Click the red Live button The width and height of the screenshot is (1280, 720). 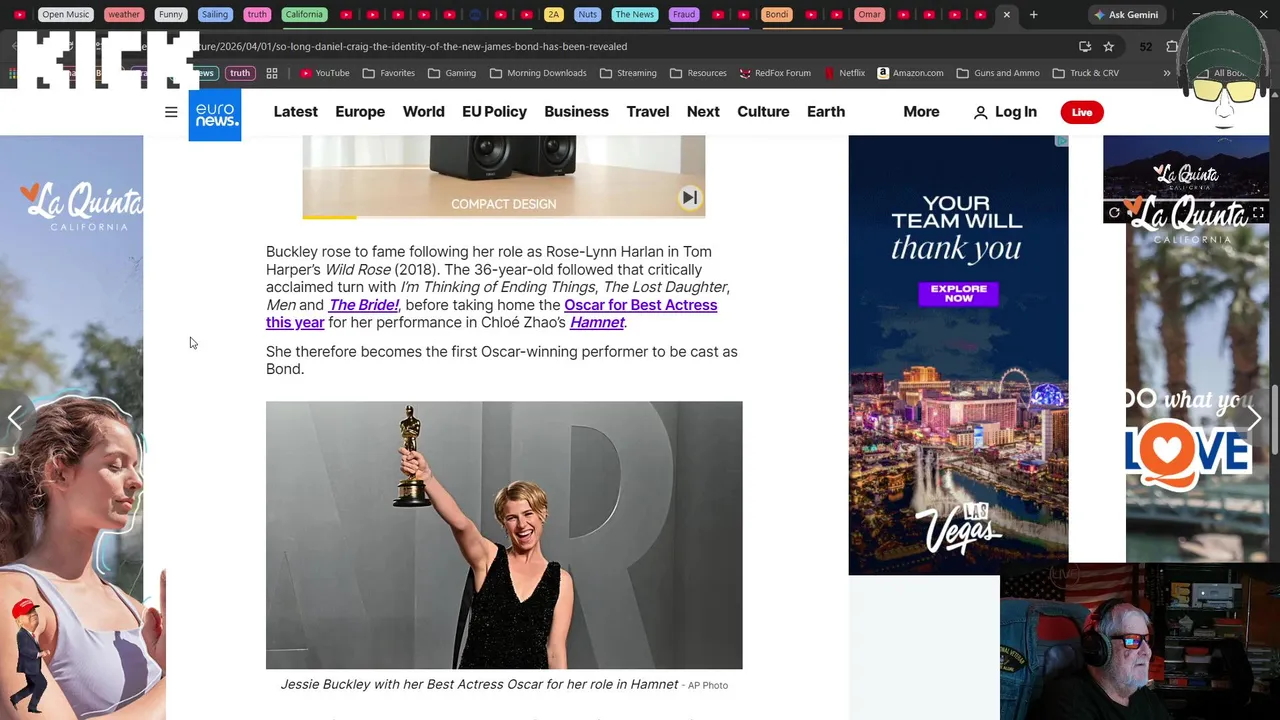(x=1082, y=112)
